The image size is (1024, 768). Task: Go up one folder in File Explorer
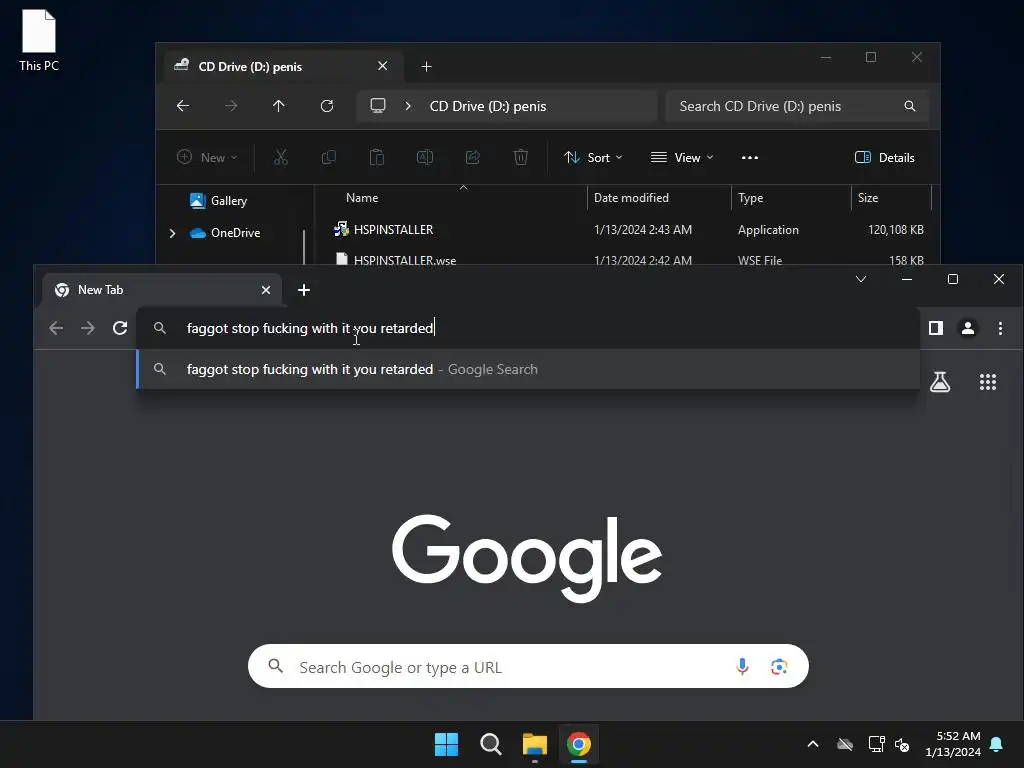(279, 106)
